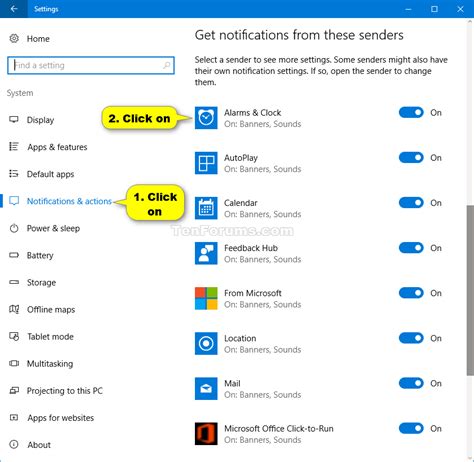
Task: Click the AutoPlay app icon
Action: (x=206, y=163)
